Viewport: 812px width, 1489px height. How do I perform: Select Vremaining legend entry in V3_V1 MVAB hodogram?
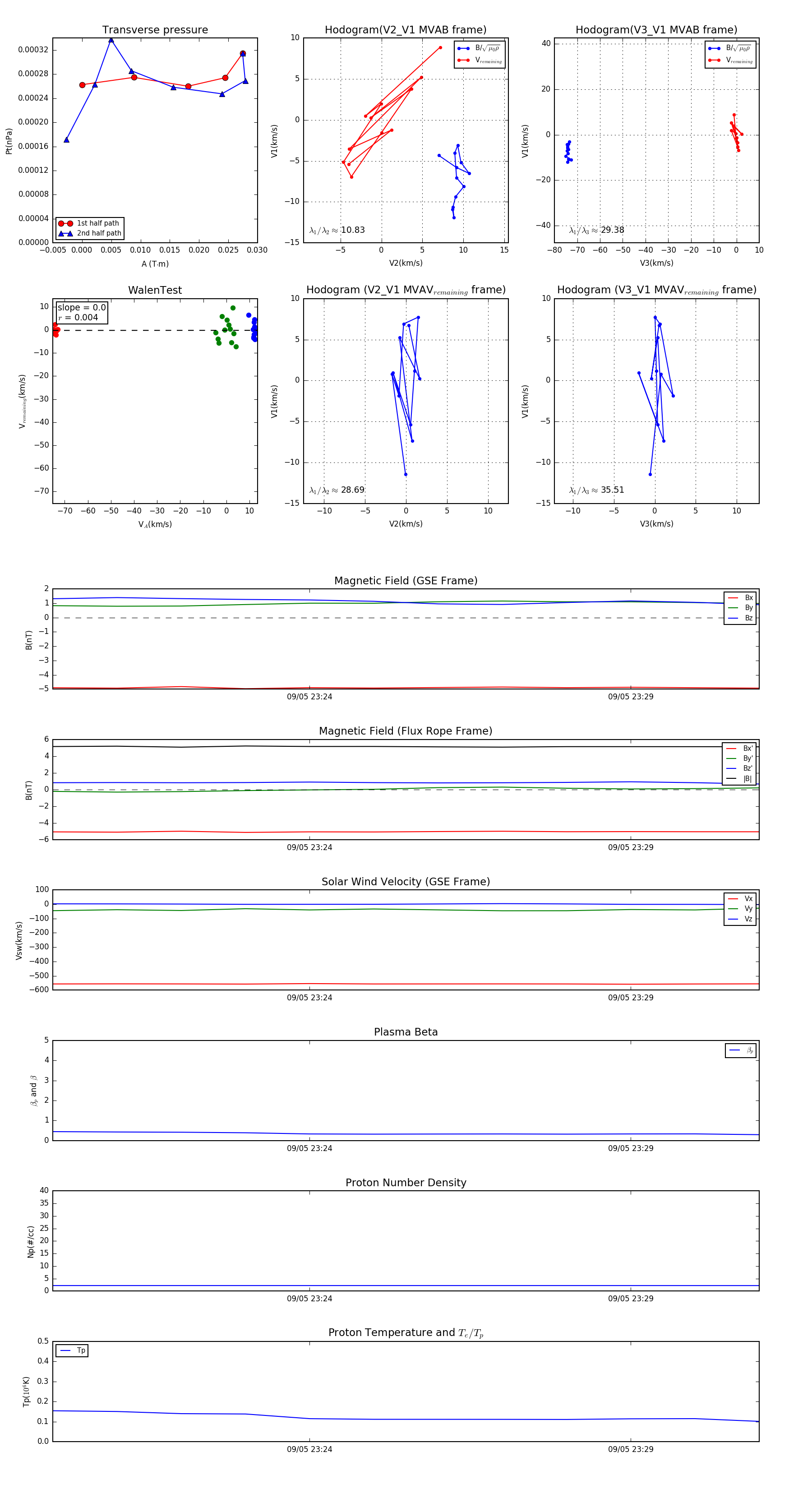(x=730, y=60)
